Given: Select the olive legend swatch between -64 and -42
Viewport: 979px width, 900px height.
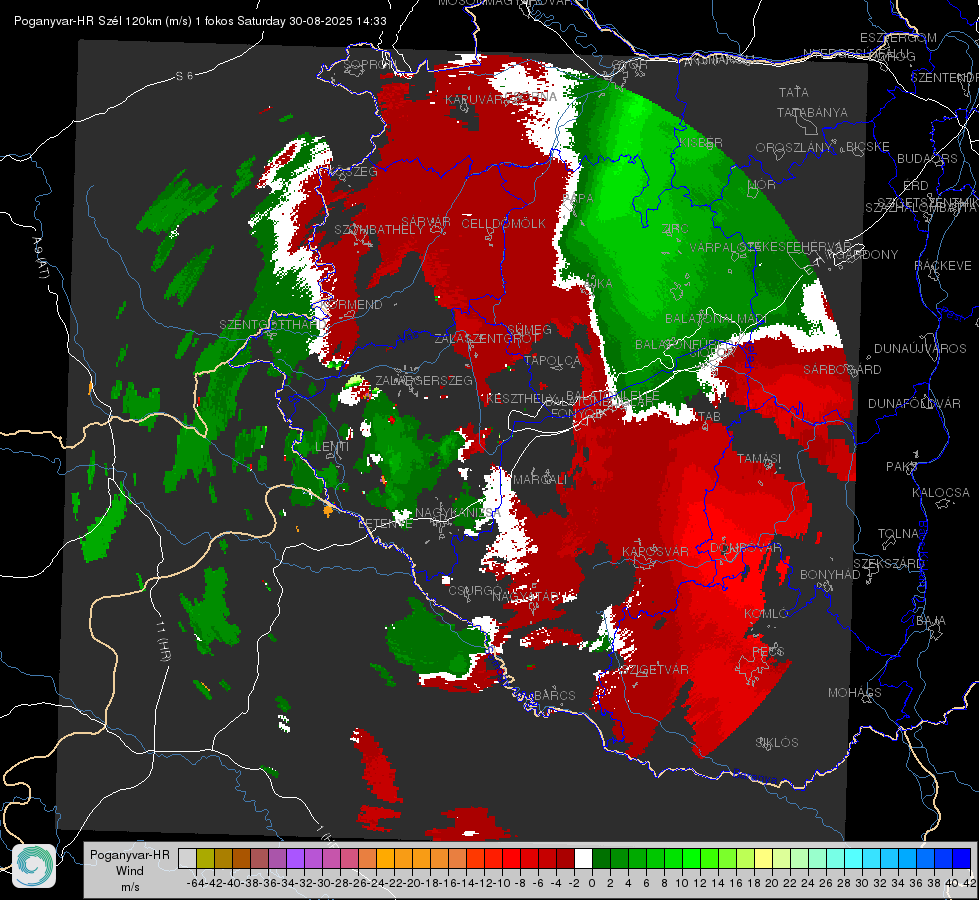Looking at the screenshot, I should tap(205, 858).
